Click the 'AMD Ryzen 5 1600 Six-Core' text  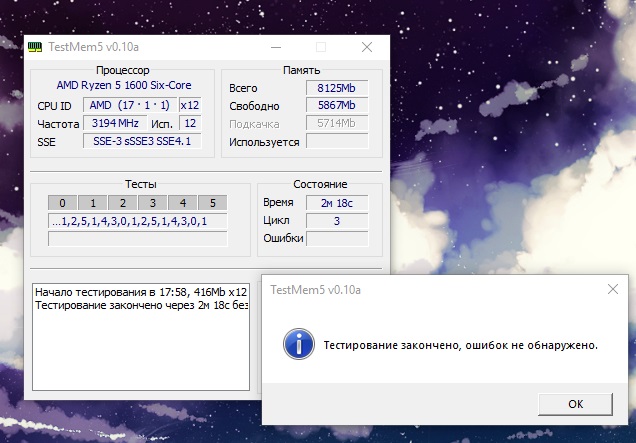pos(124,85)
